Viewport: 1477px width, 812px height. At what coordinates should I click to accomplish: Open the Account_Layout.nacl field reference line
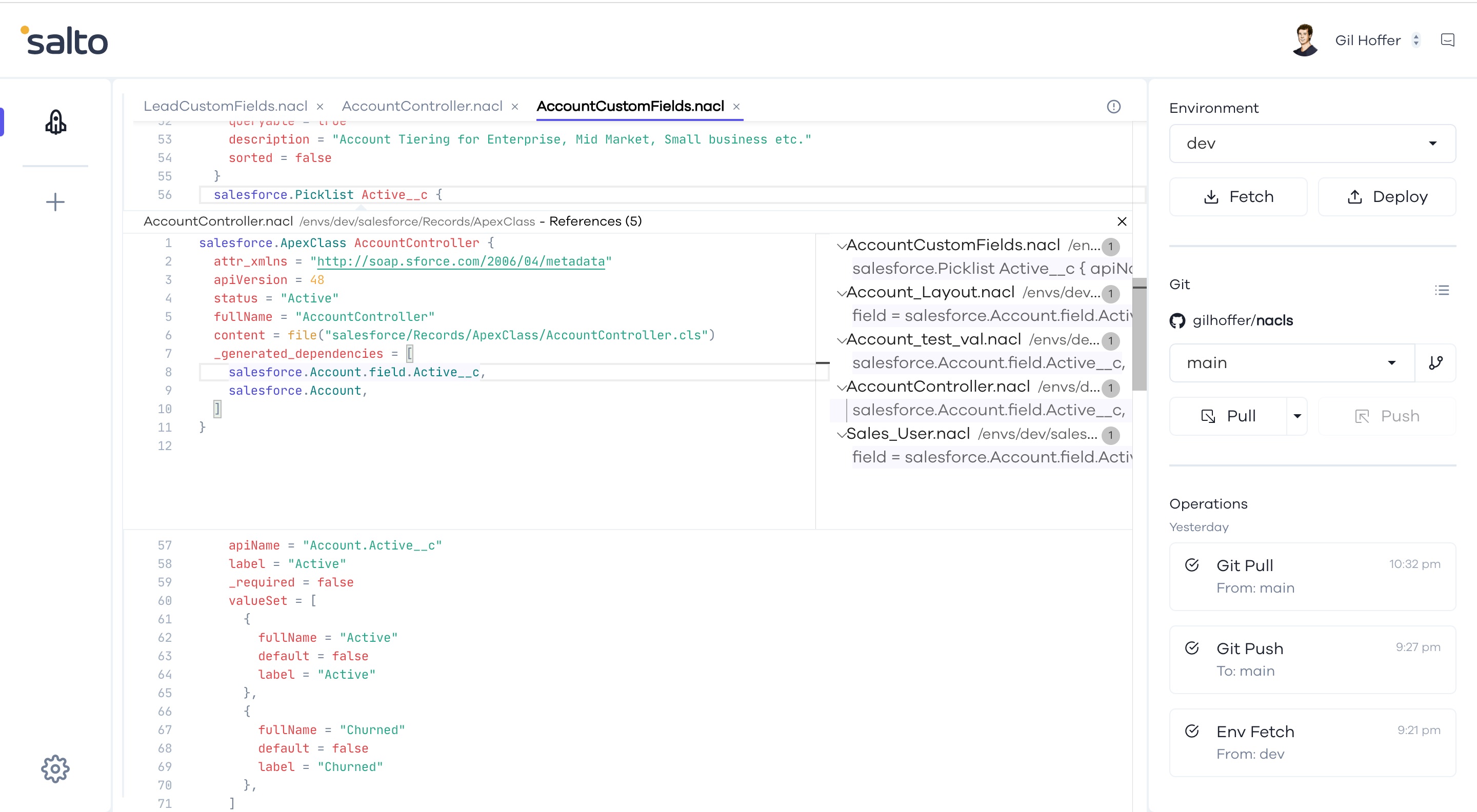coord(992,316)
